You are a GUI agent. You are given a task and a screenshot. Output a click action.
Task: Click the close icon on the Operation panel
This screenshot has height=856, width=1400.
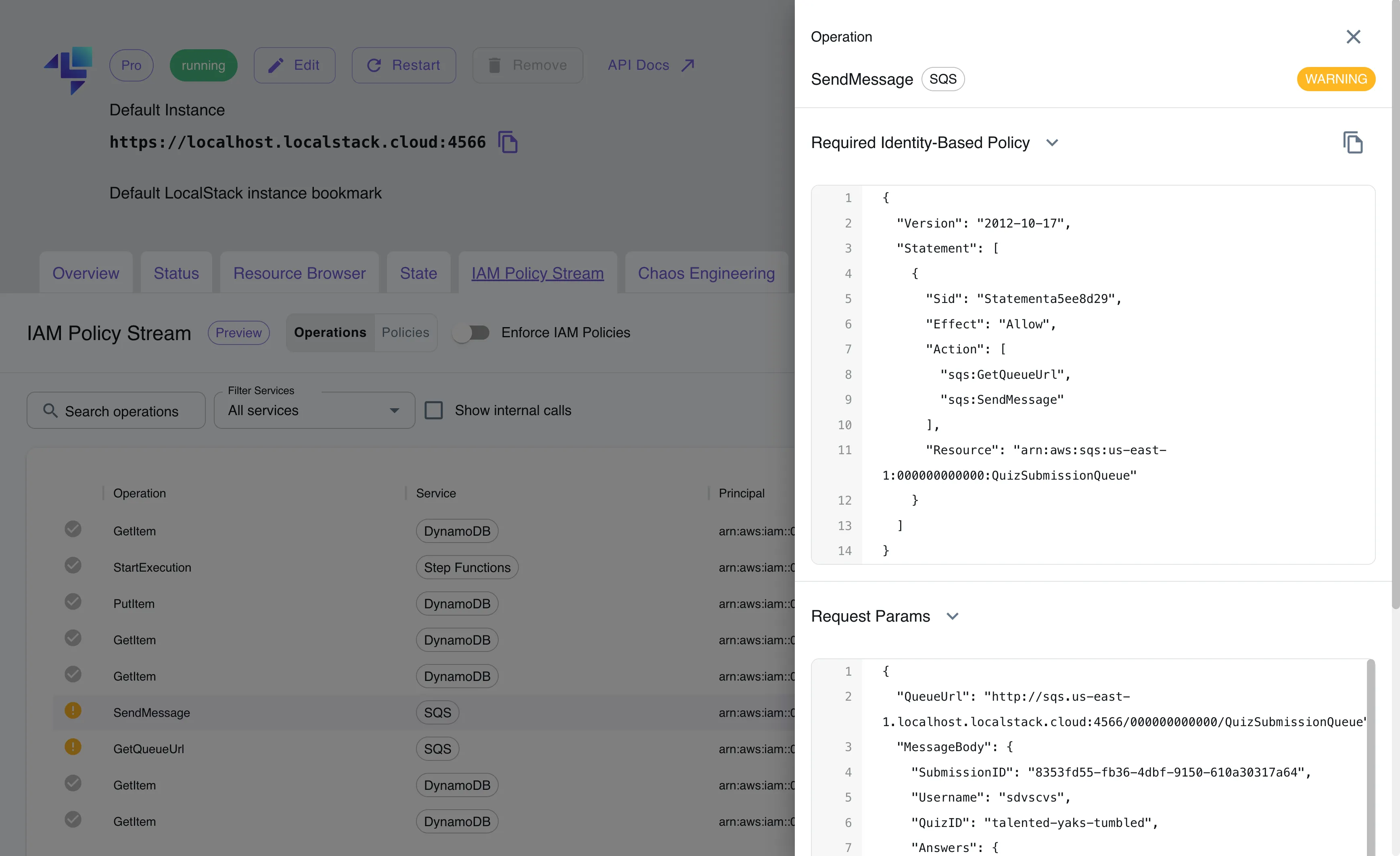[1353, 36]
